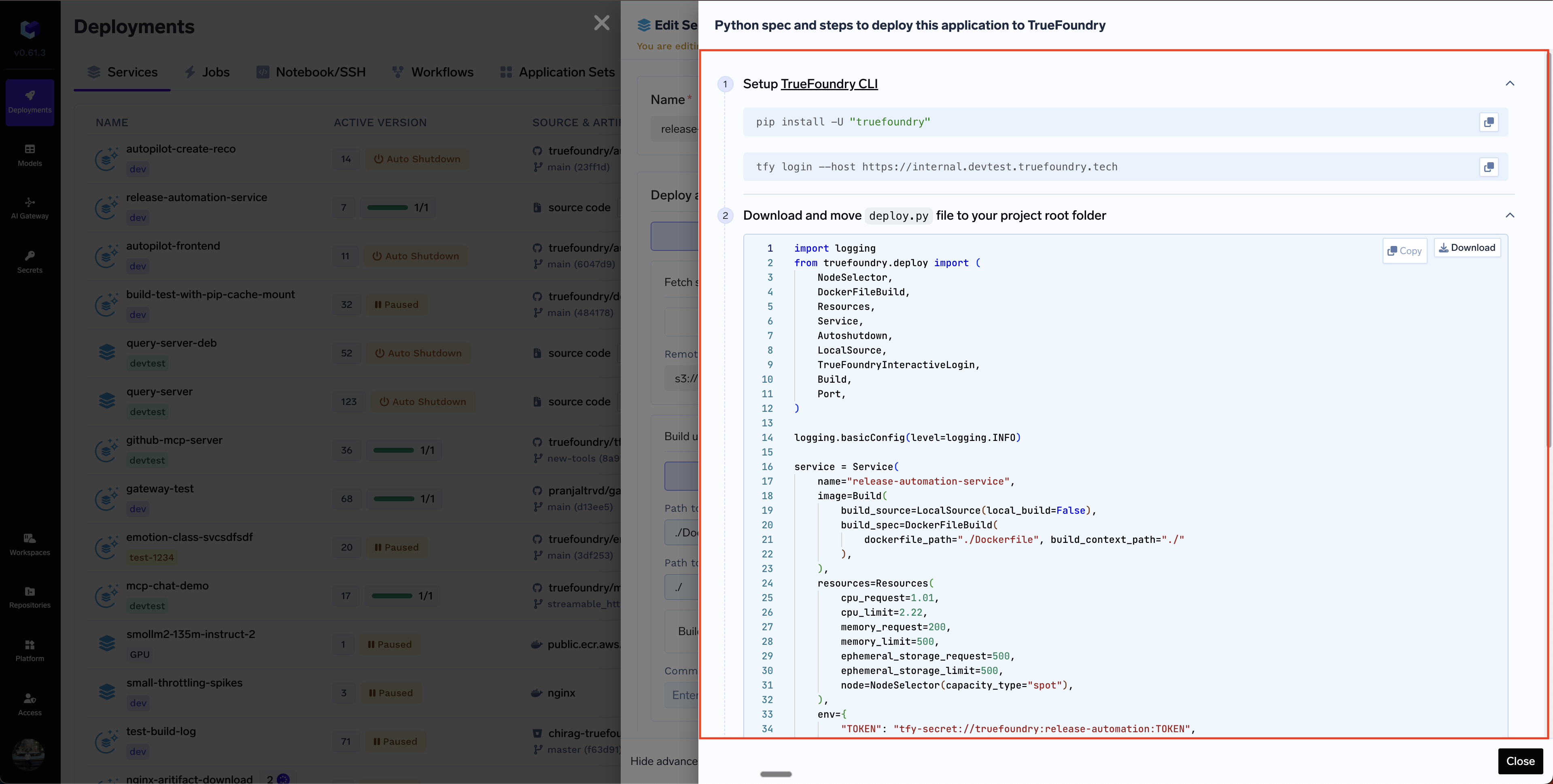This screenshot has height=784, width=1553.
Task: Open the TrueFoundry CLI link
Action: pos(829,84)
